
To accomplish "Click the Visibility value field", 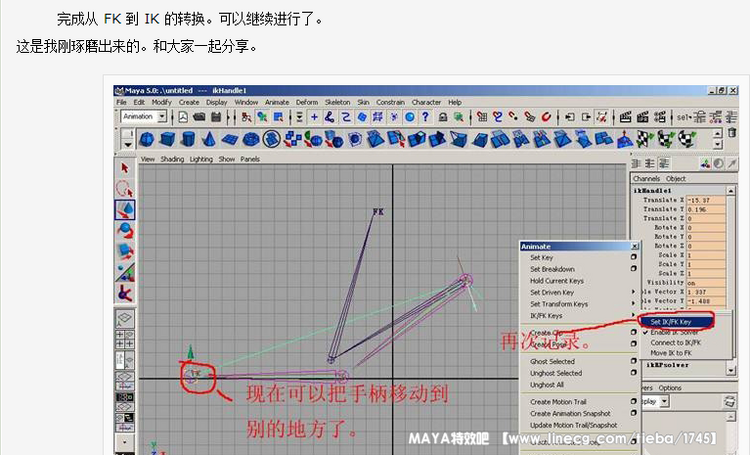I will pyautogui.click(x=706, y=282).
